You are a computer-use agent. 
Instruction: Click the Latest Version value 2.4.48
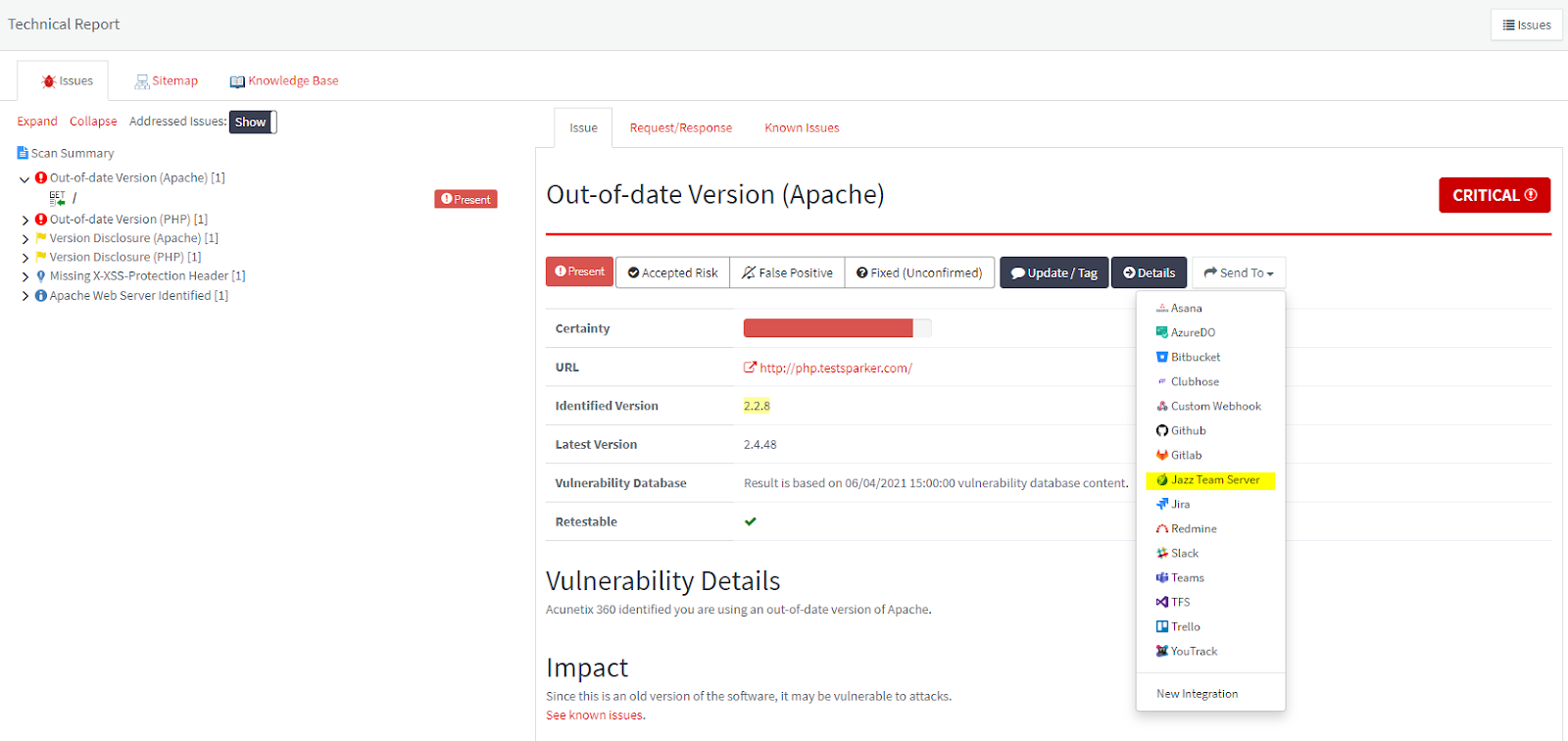759,444
